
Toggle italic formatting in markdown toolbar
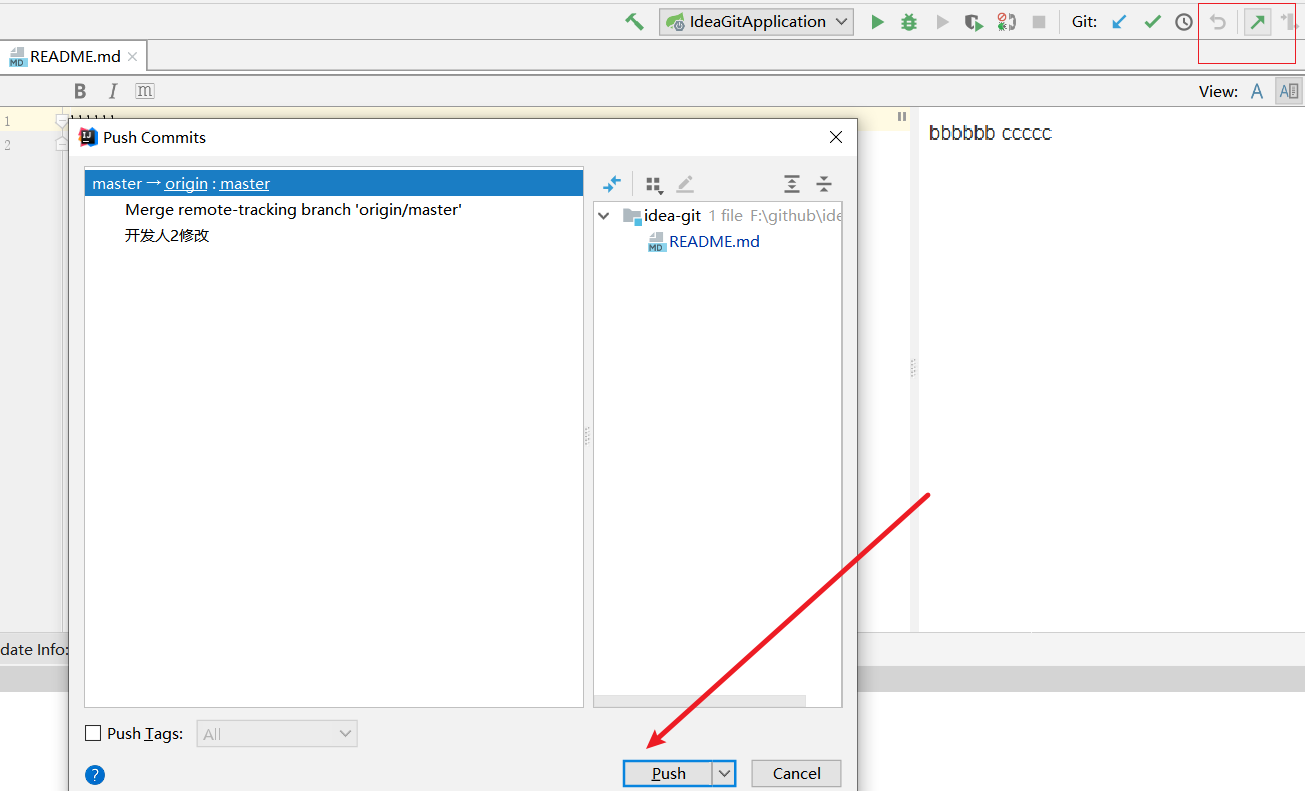[x=113, y=91]
